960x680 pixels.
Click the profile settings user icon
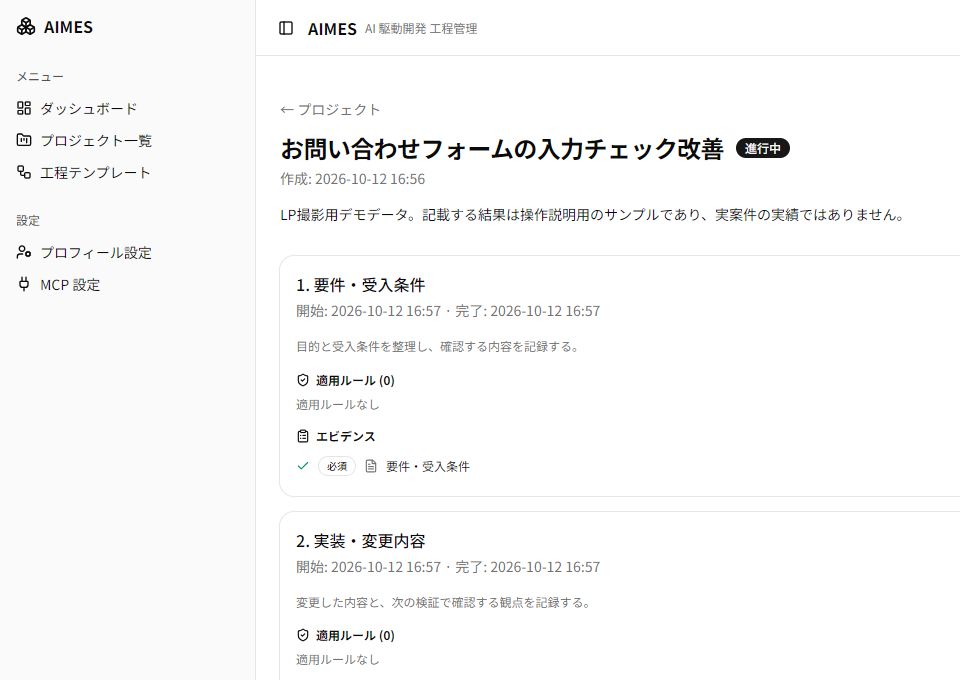[x=24, y=252]
